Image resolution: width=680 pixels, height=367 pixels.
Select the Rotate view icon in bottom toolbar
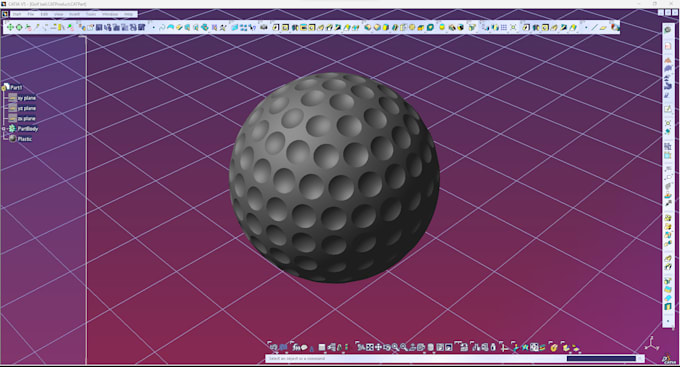387,347
